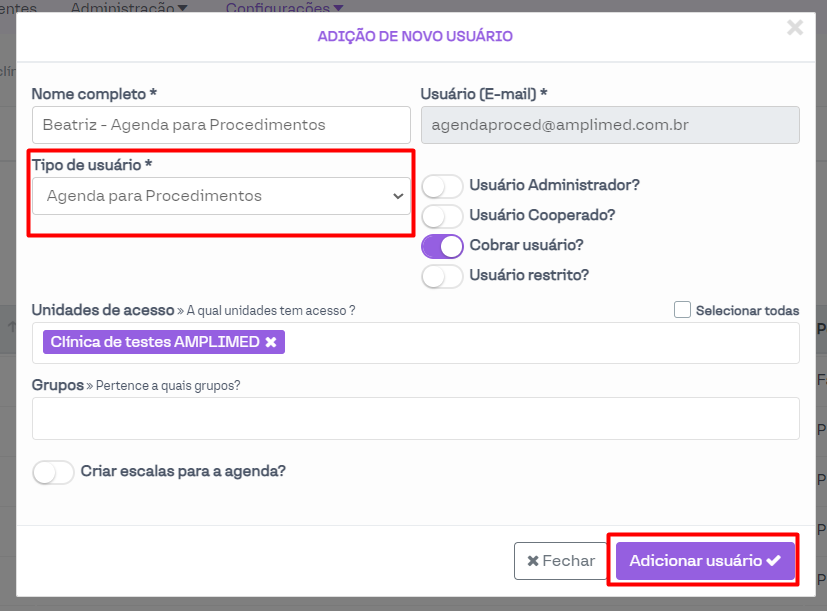827x611 pixels.
Task: Expand the Configurações menu
Action: tap(284, 8)
